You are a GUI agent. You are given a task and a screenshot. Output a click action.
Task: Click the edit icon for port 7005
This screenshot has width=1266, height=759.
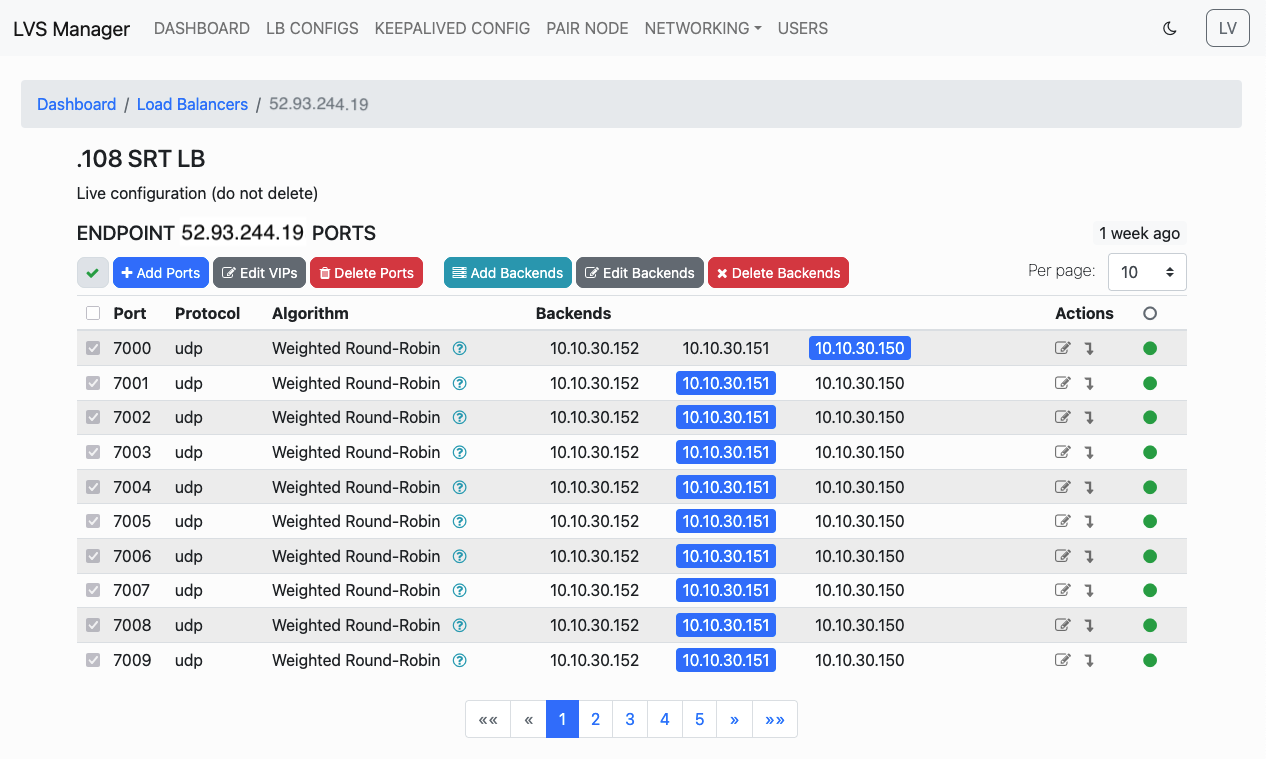(1063, 521)
